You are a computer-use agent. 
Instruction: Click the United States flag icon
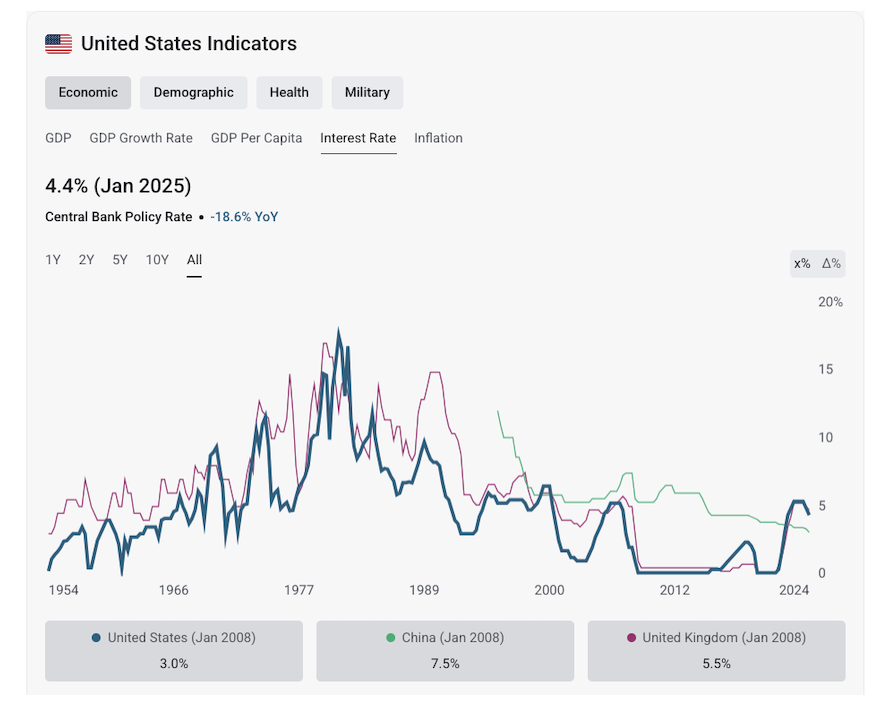(59, 44)
